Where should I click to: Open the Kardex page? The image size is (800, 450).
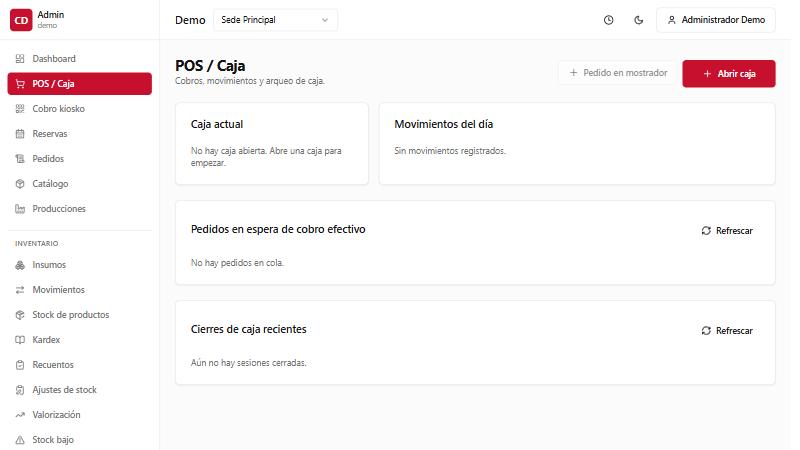click(80, 340)
